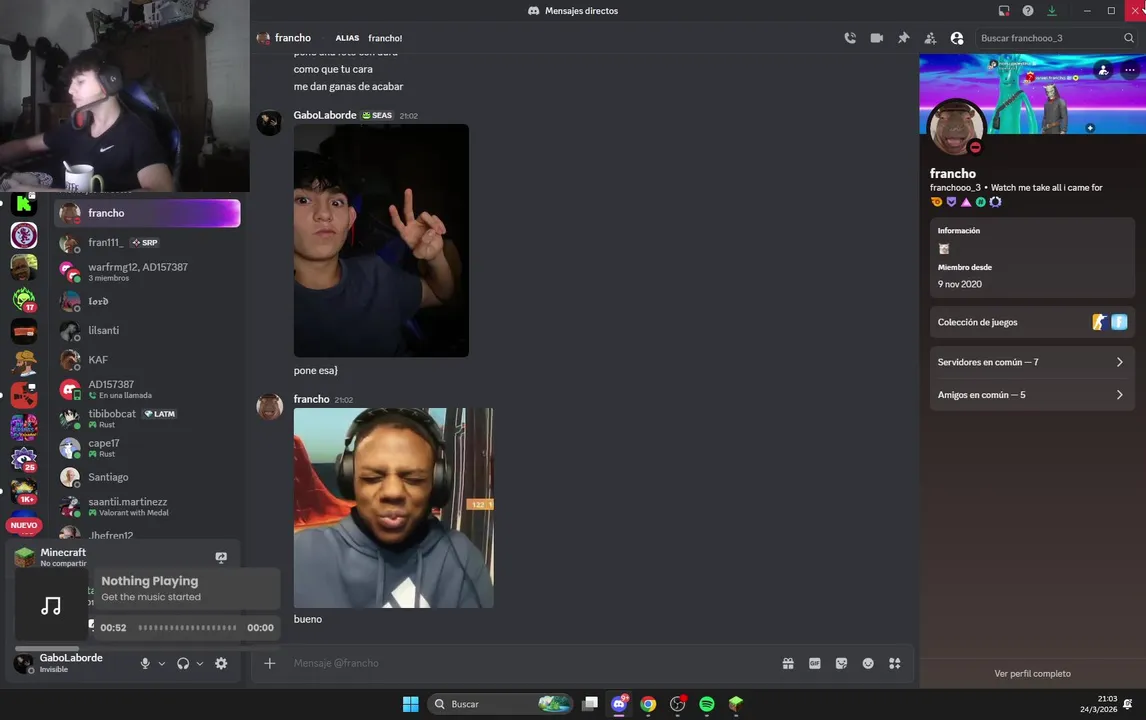Click the taskbar Buscar search box
Viewport: 1146px width, 720px height.
(x=500, y=704)
